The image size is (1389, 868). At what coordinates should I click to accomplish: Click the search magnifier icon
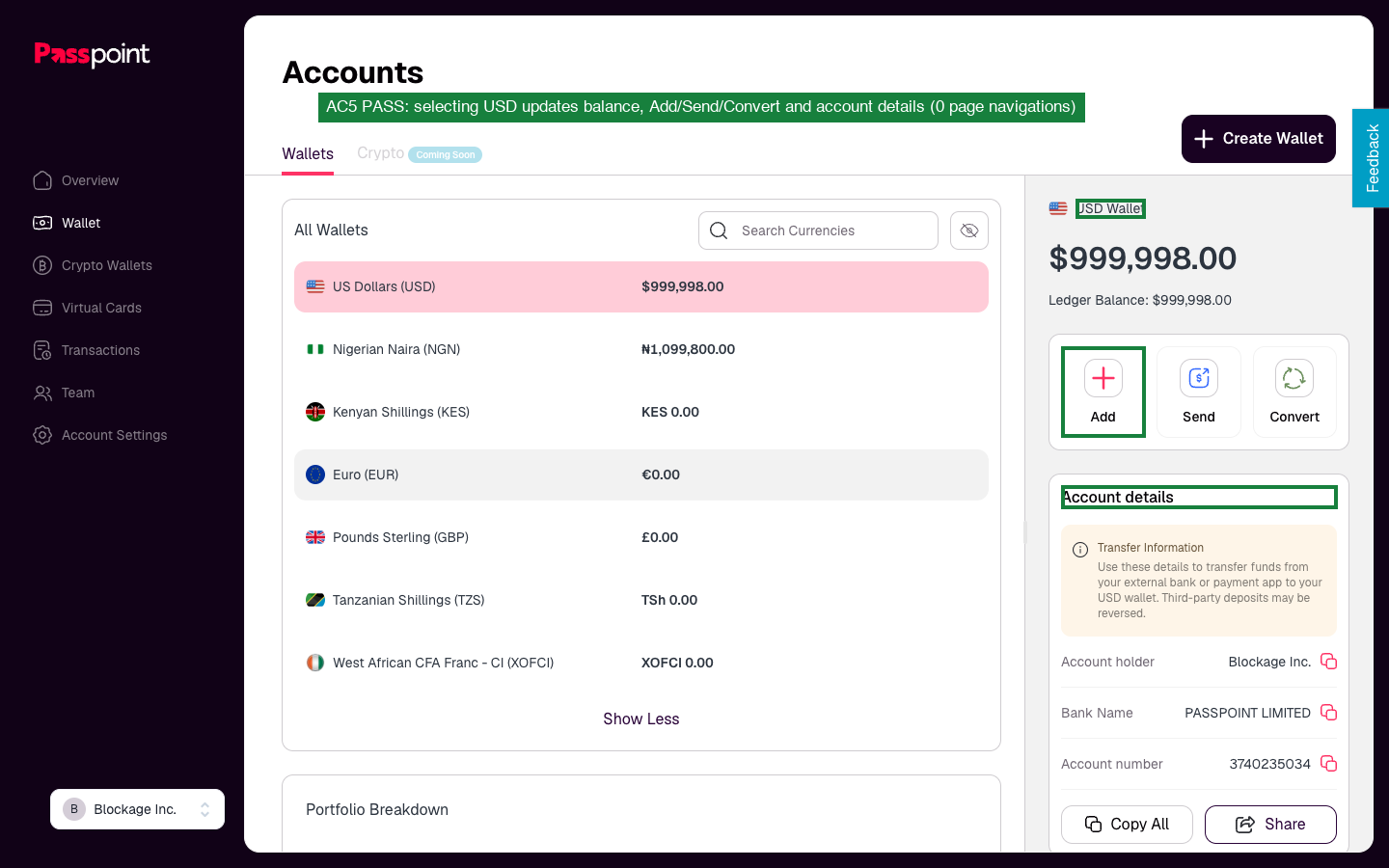click(x=719, y=231)
